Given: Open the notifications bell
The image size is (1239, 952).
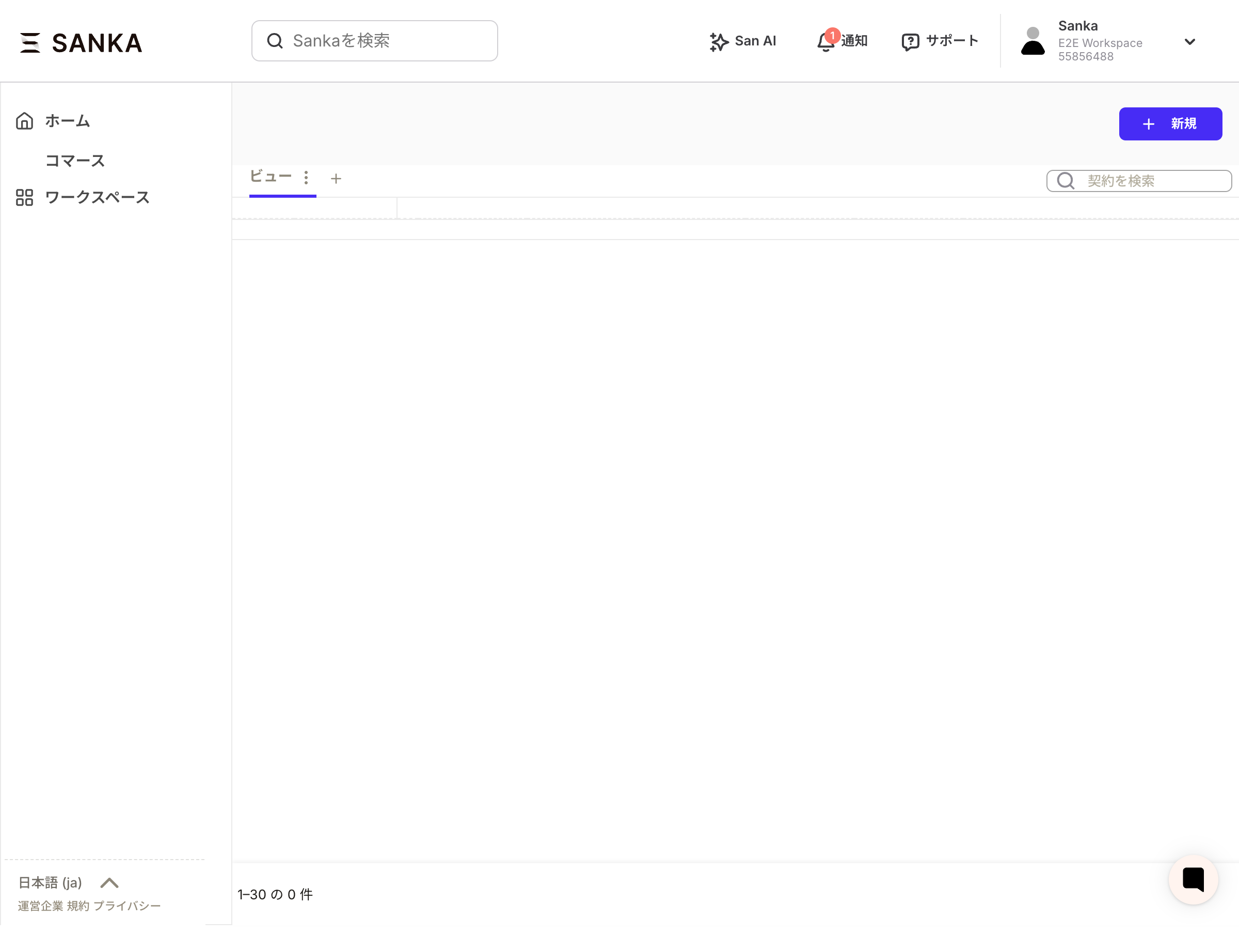Looking at the screenshot, I should click(x=825, y=42).
